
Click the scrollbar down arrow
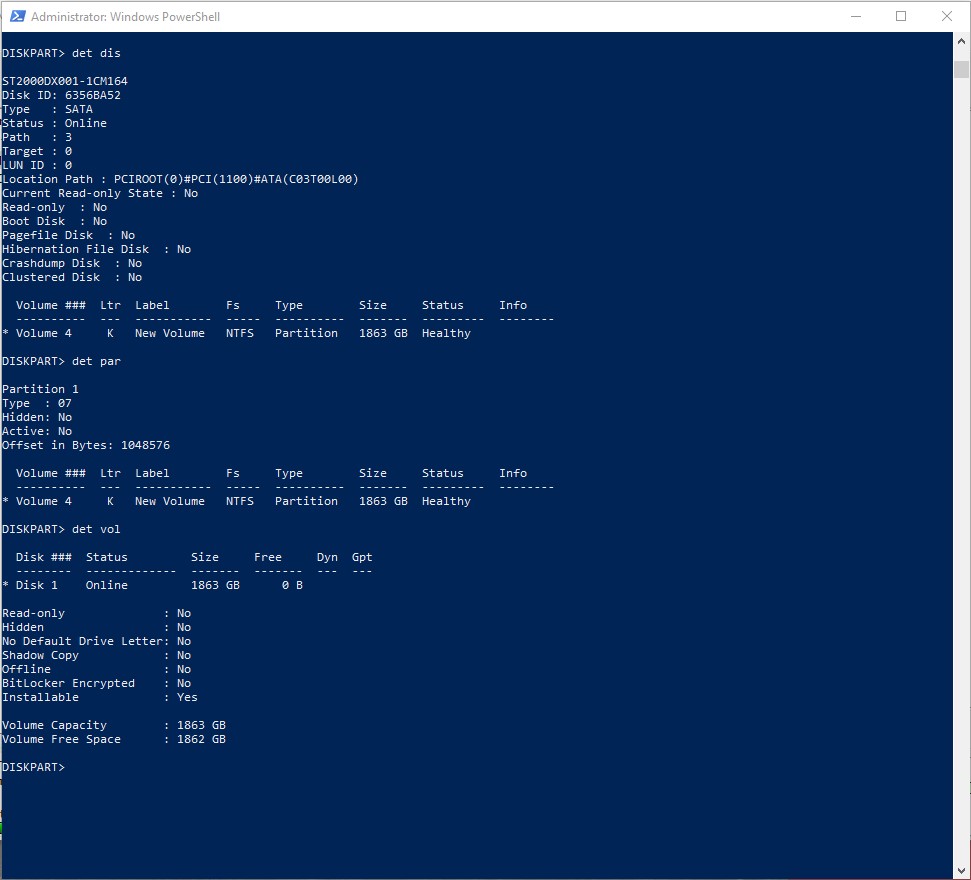(961, 870)
